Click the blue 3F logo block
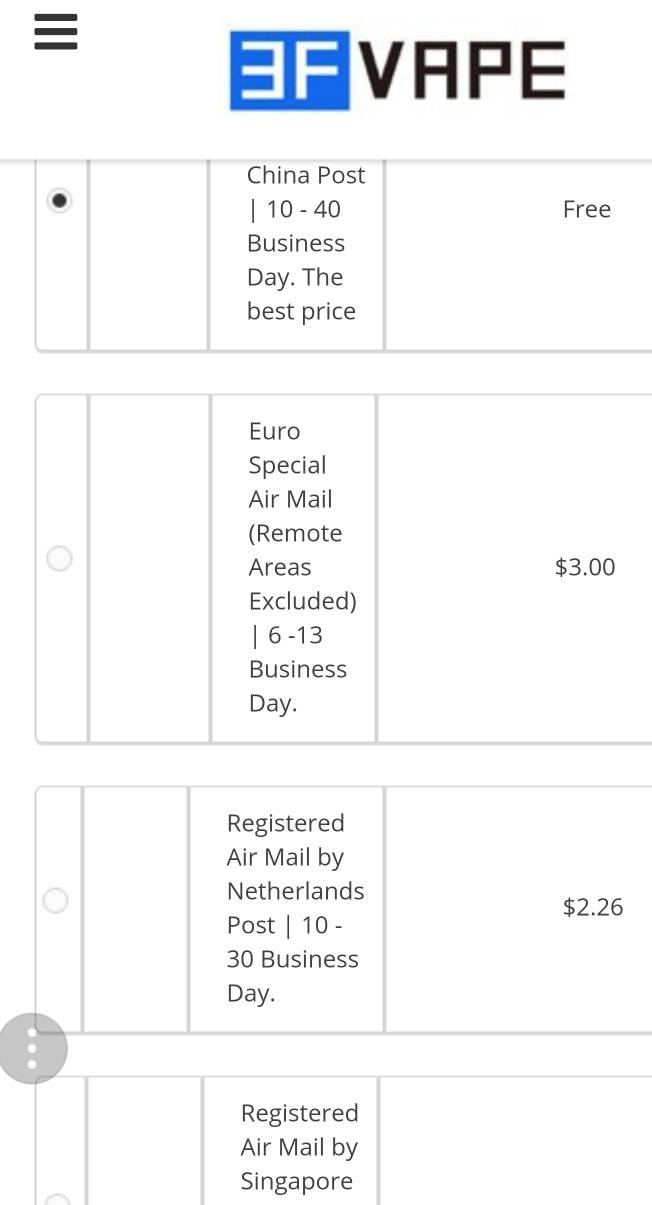 point(289,70)
